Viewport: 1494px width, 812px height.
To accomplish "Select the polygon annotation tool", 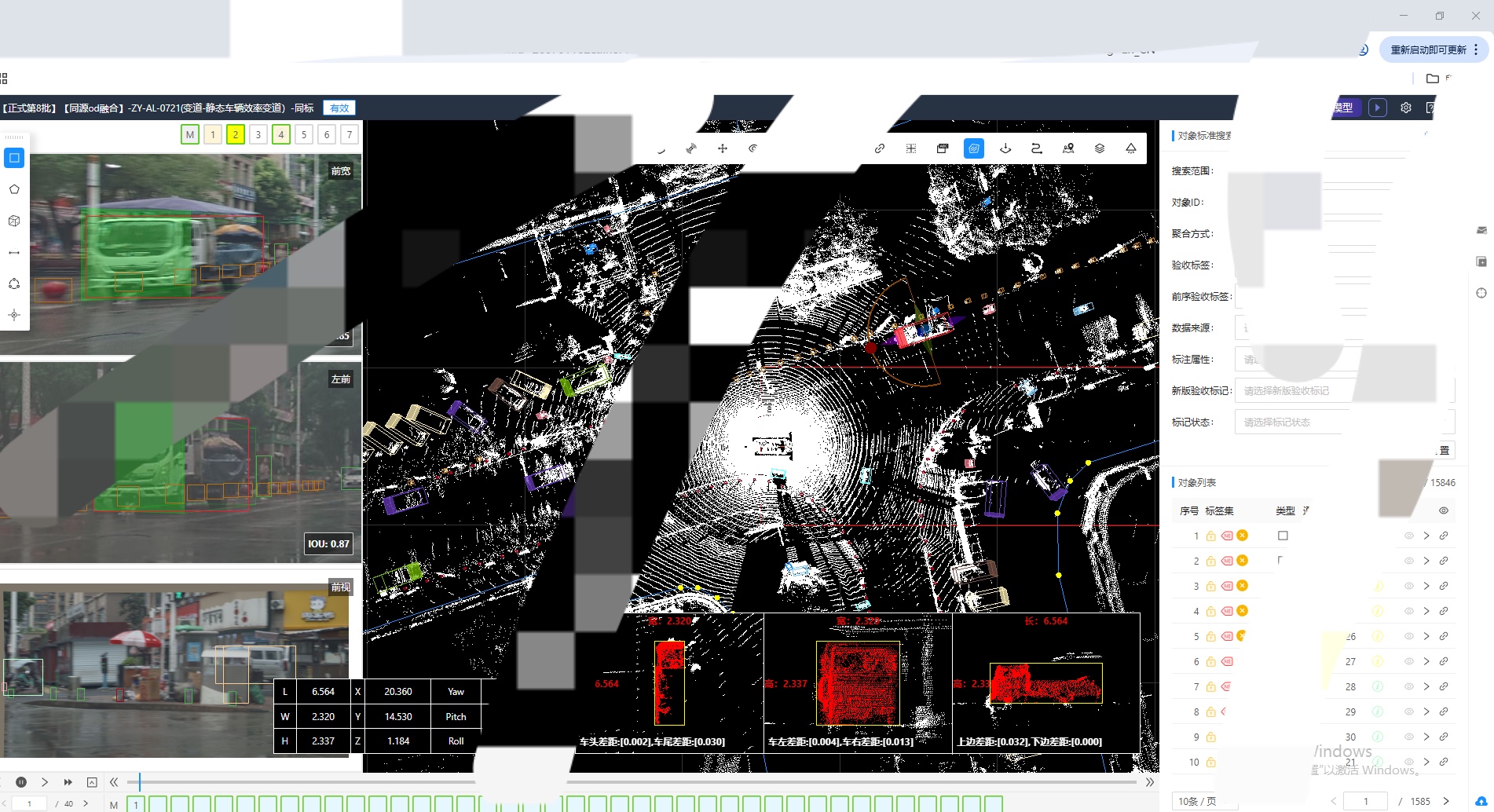I will click(x=14, y=189).
